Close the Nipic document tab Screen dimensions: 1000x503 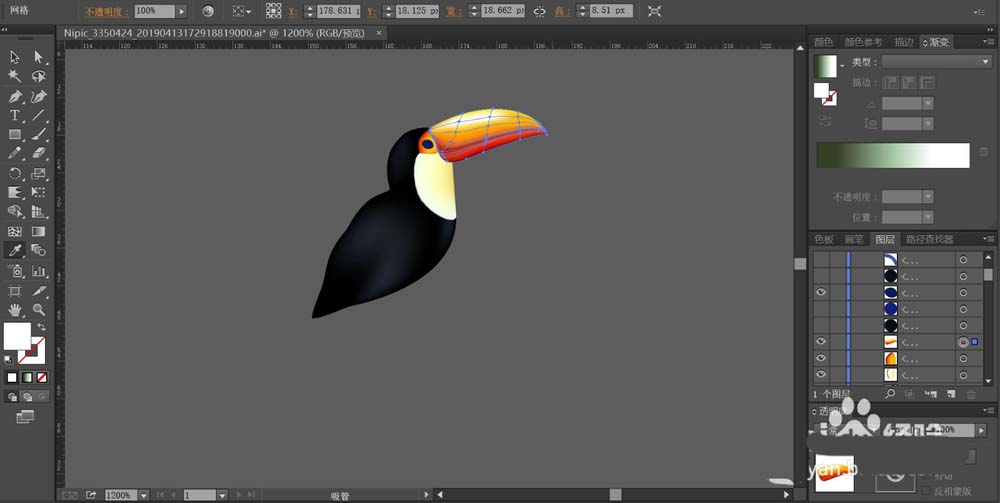point(379,33)
